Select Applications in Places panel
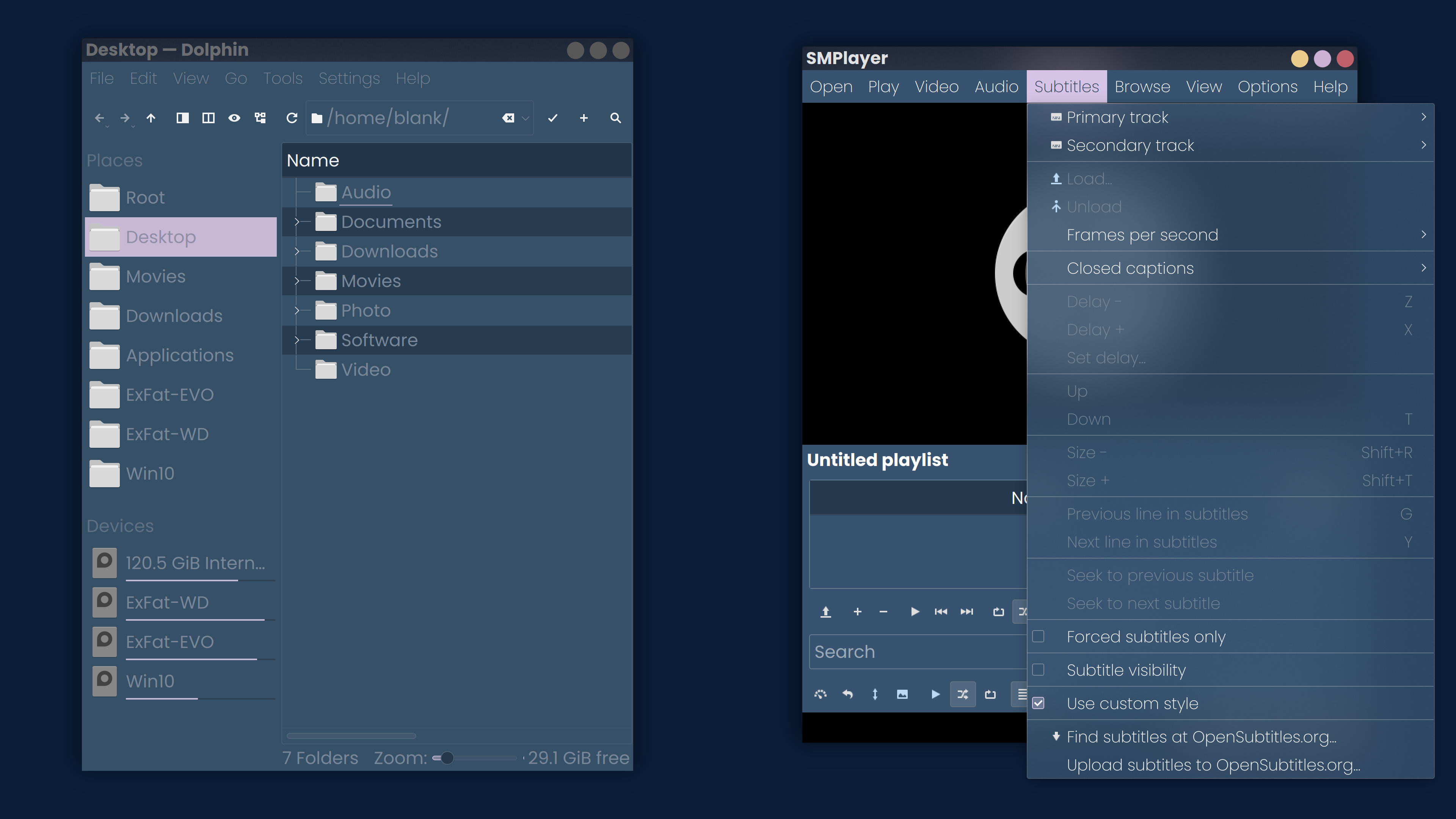Viewport: 1456px width, 819px height. coord(181,355)
